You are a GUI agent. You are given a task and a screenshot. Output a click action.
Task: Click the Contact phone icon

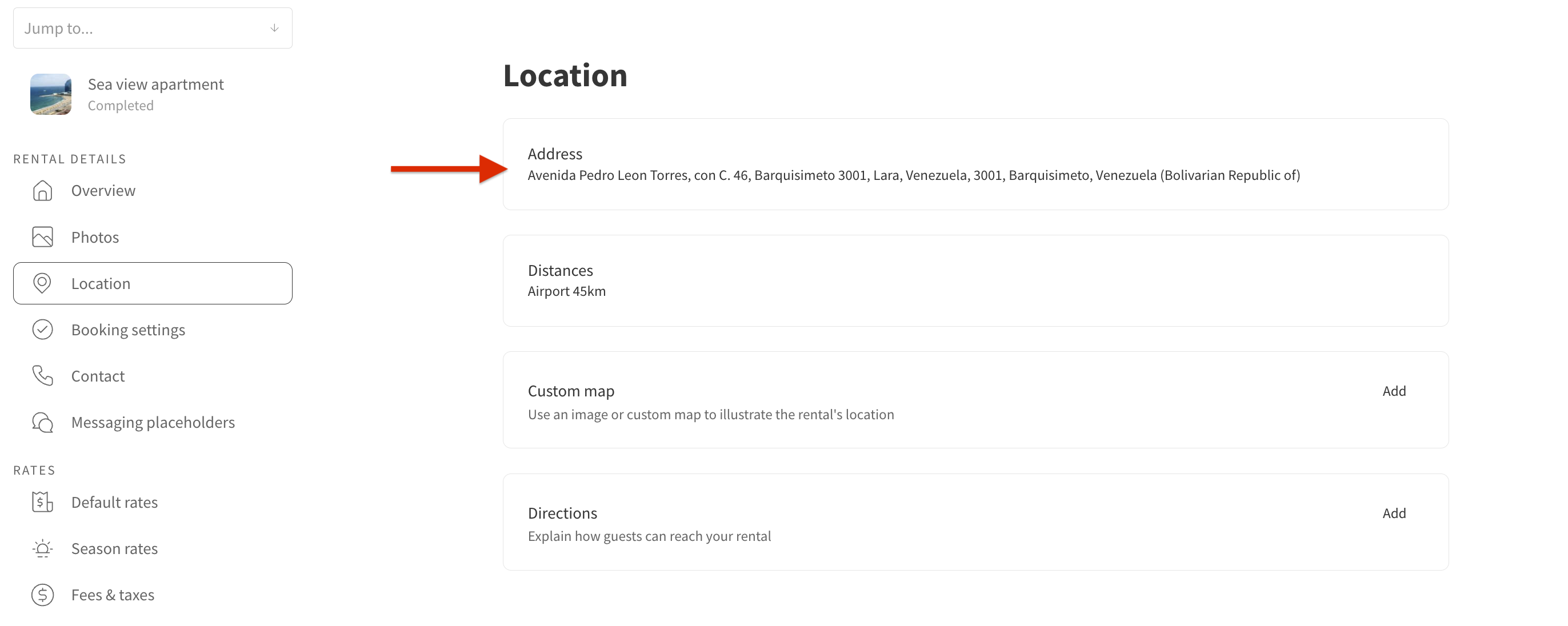tap(42, 376)
